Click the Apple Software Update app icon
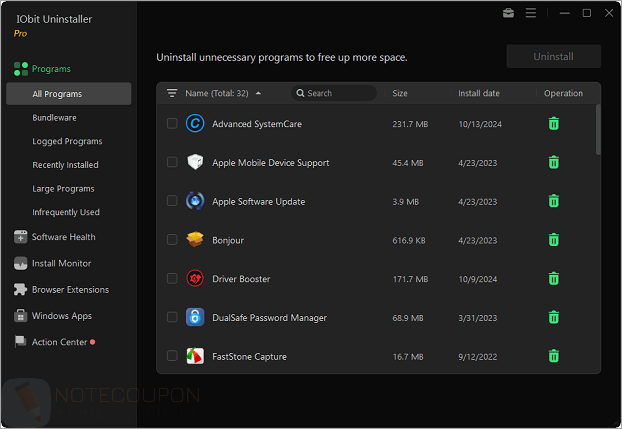 click(195, 201)
